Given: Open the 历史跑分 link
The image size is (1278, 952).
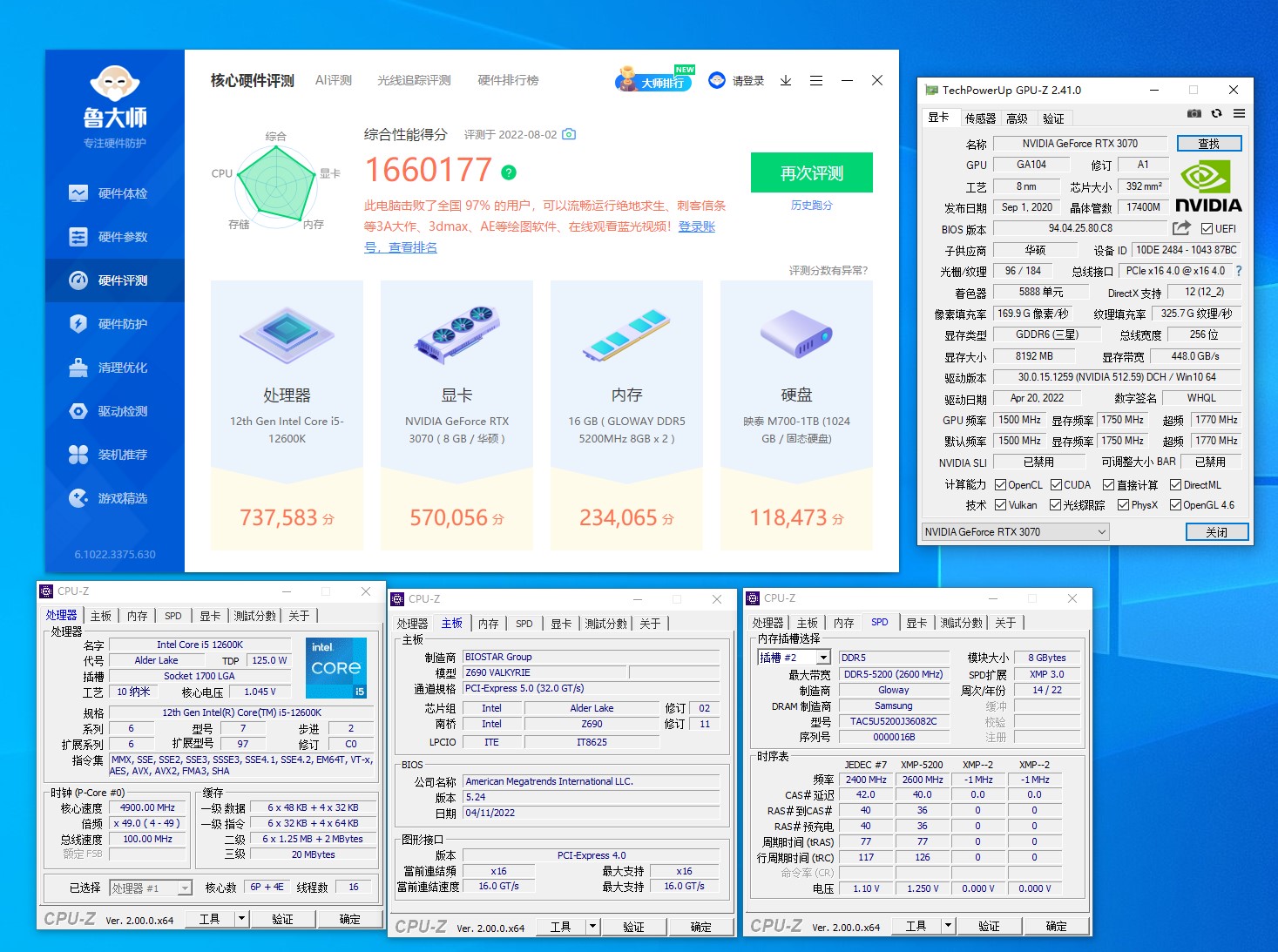Looking at the screenshot, I should (x=812, y=206).
